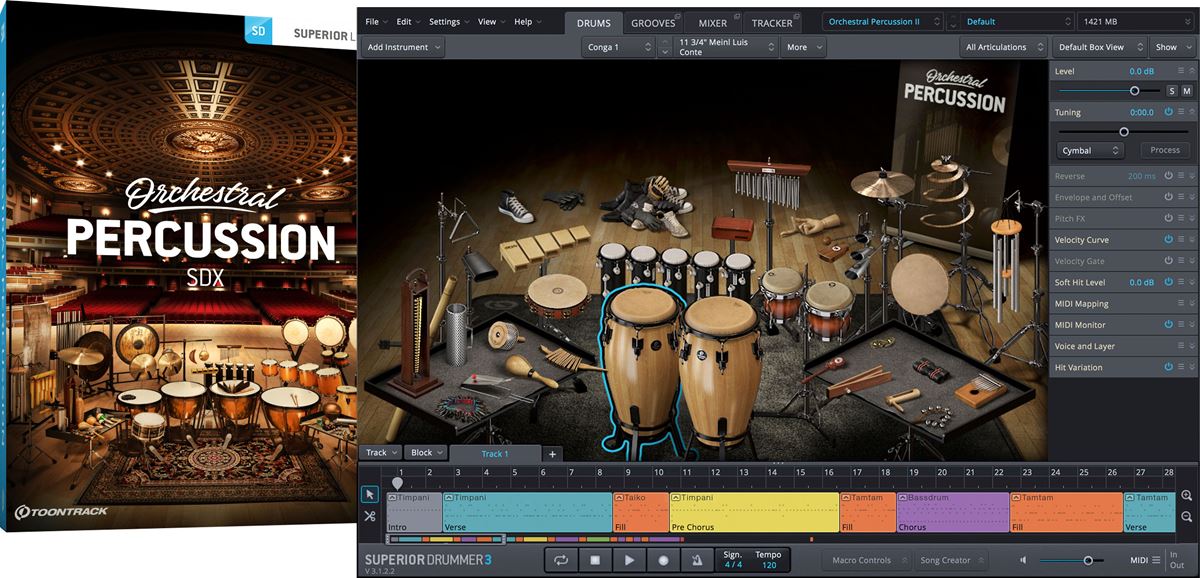1200x578 pixels.
Task: Adjust the Tuning slider handle
Action: coord(1124,131)
